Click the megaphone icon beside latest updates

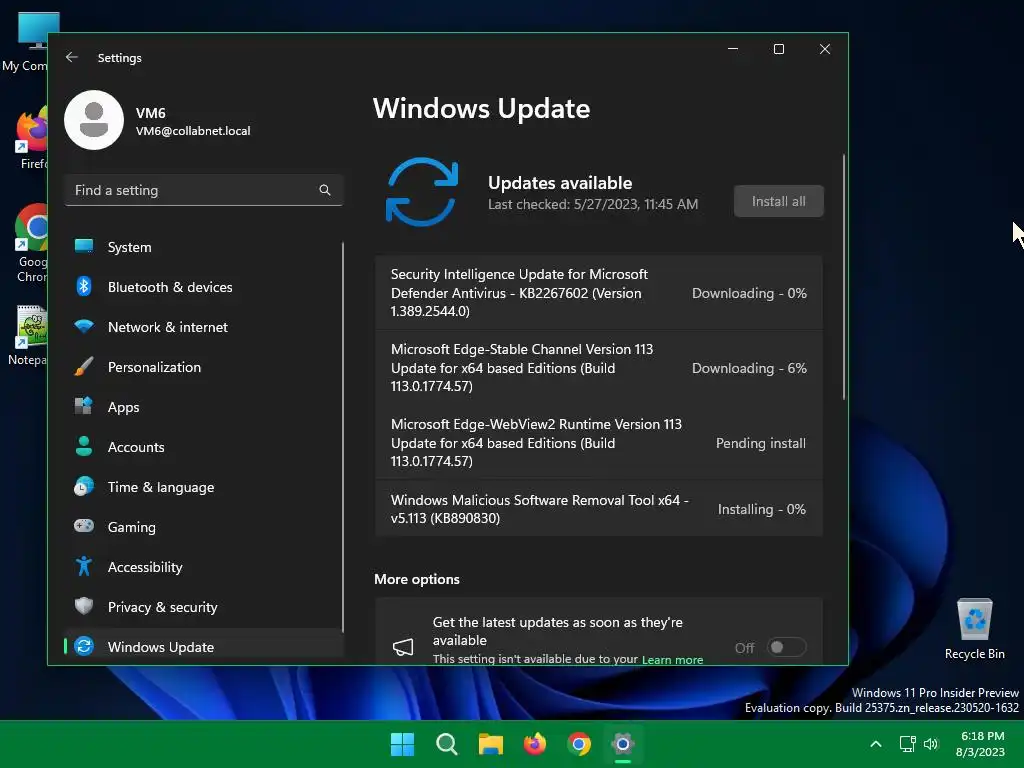[x=403, y=647]
